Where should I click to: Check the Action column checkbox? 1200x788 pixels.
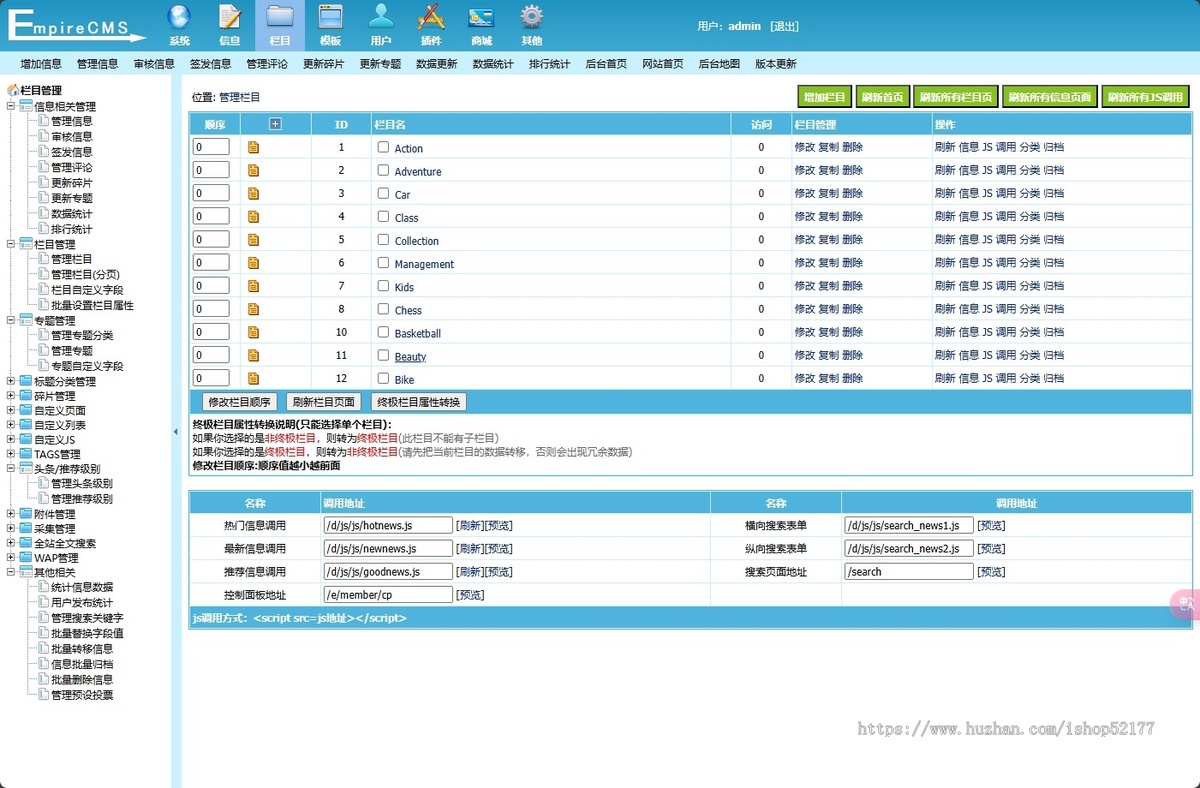383,146
